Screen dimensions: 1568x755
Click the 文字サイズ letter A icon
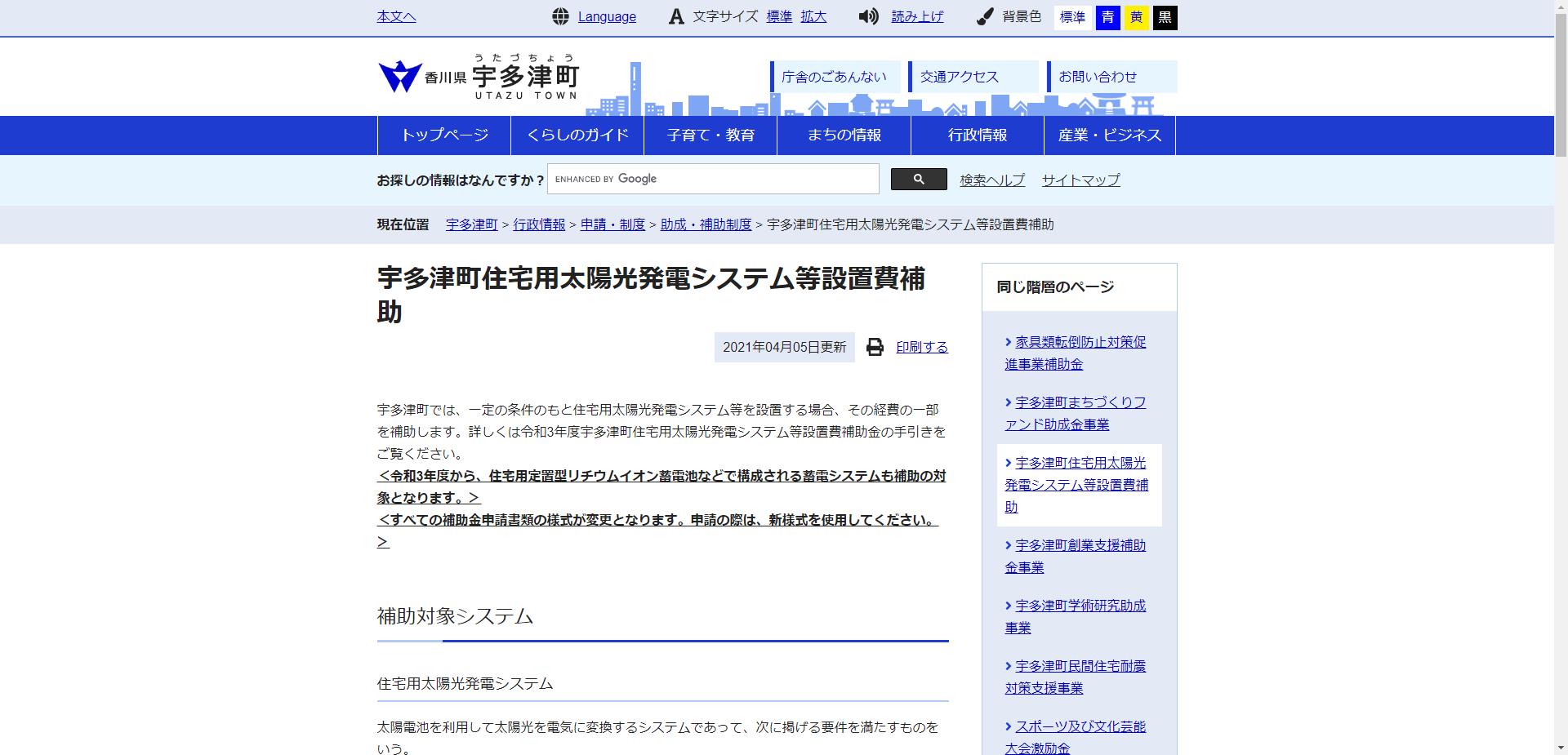(x=675, y=16)
